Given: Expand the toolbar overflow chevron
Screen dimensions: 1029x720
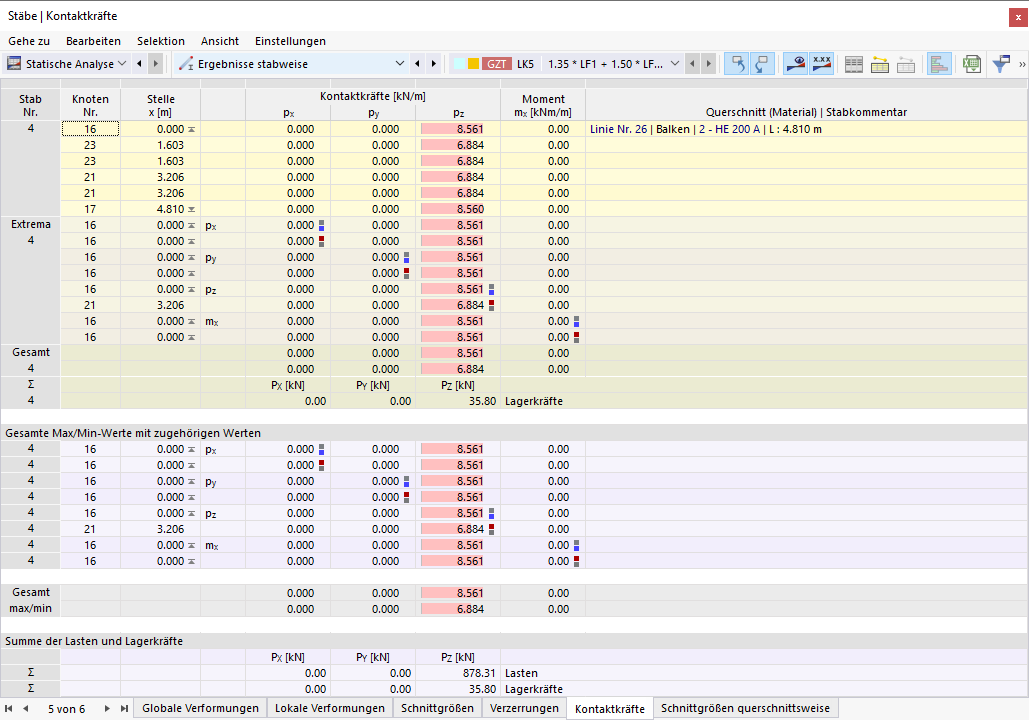Looking at the screenshot, I should [x=1022, y=64].
